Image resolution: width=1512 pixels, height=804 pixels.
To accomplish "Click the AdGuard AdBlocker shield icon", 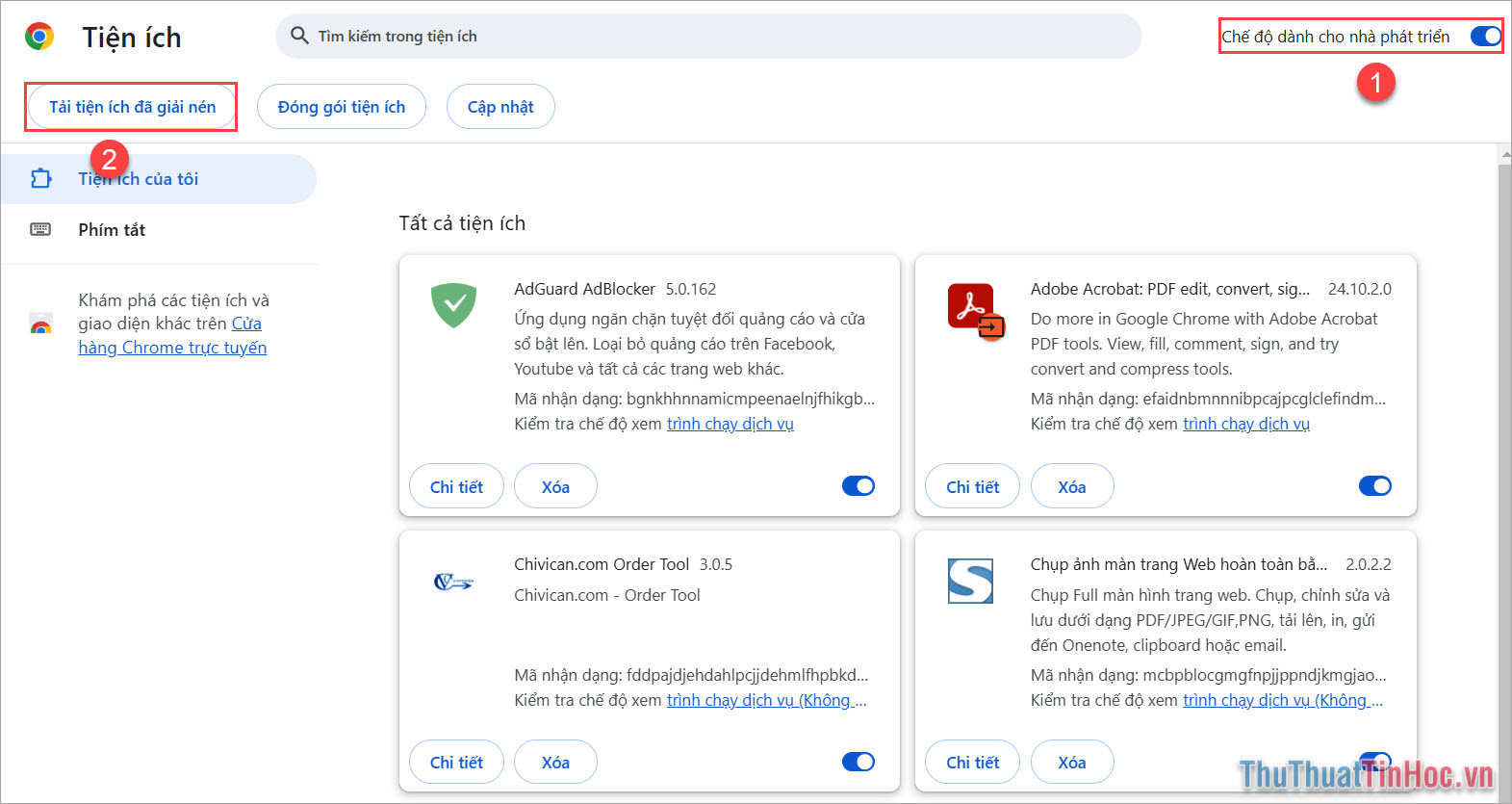I will pyautogui.click(x=453, y=305).
